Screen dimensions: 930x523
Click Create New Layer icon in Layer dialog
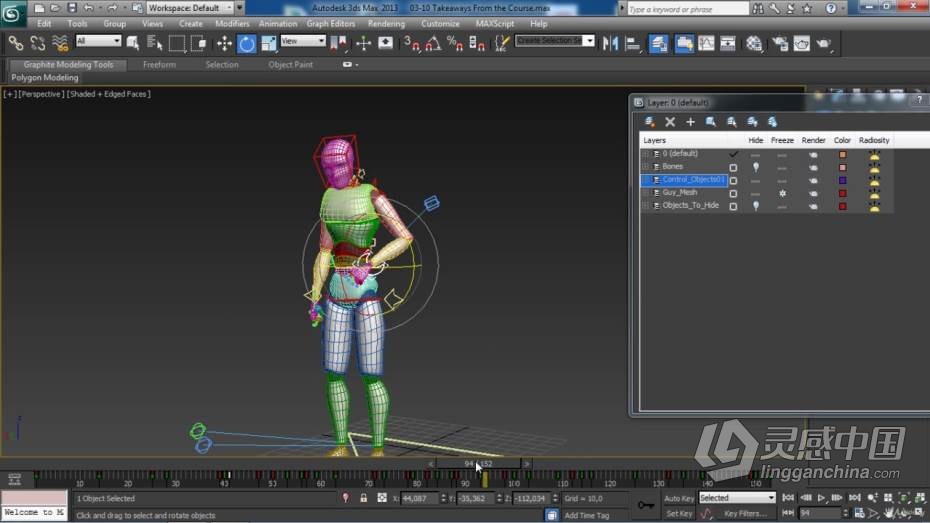click(x=649, y=122)
